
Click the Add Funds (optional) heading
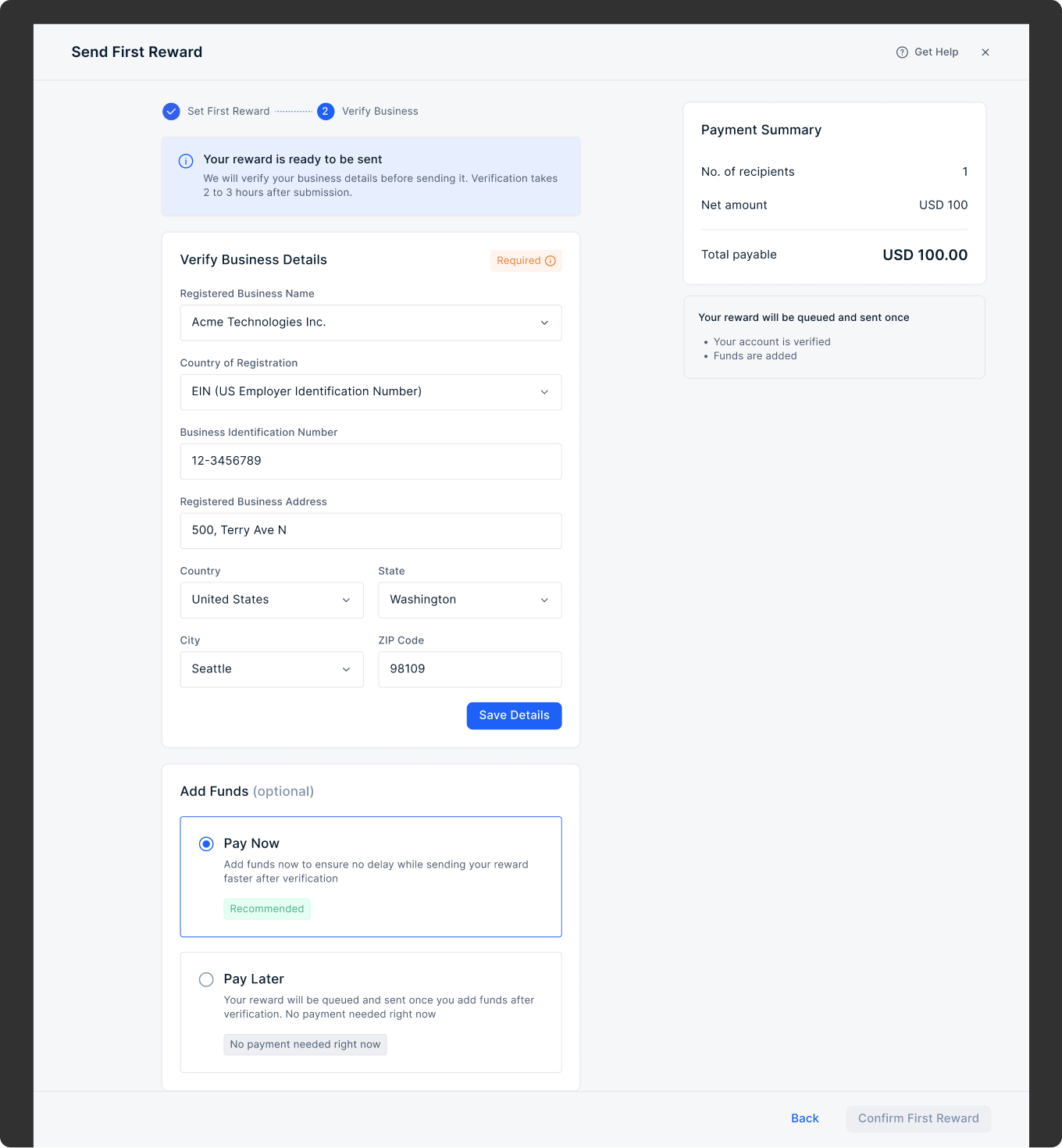(247, 792)
